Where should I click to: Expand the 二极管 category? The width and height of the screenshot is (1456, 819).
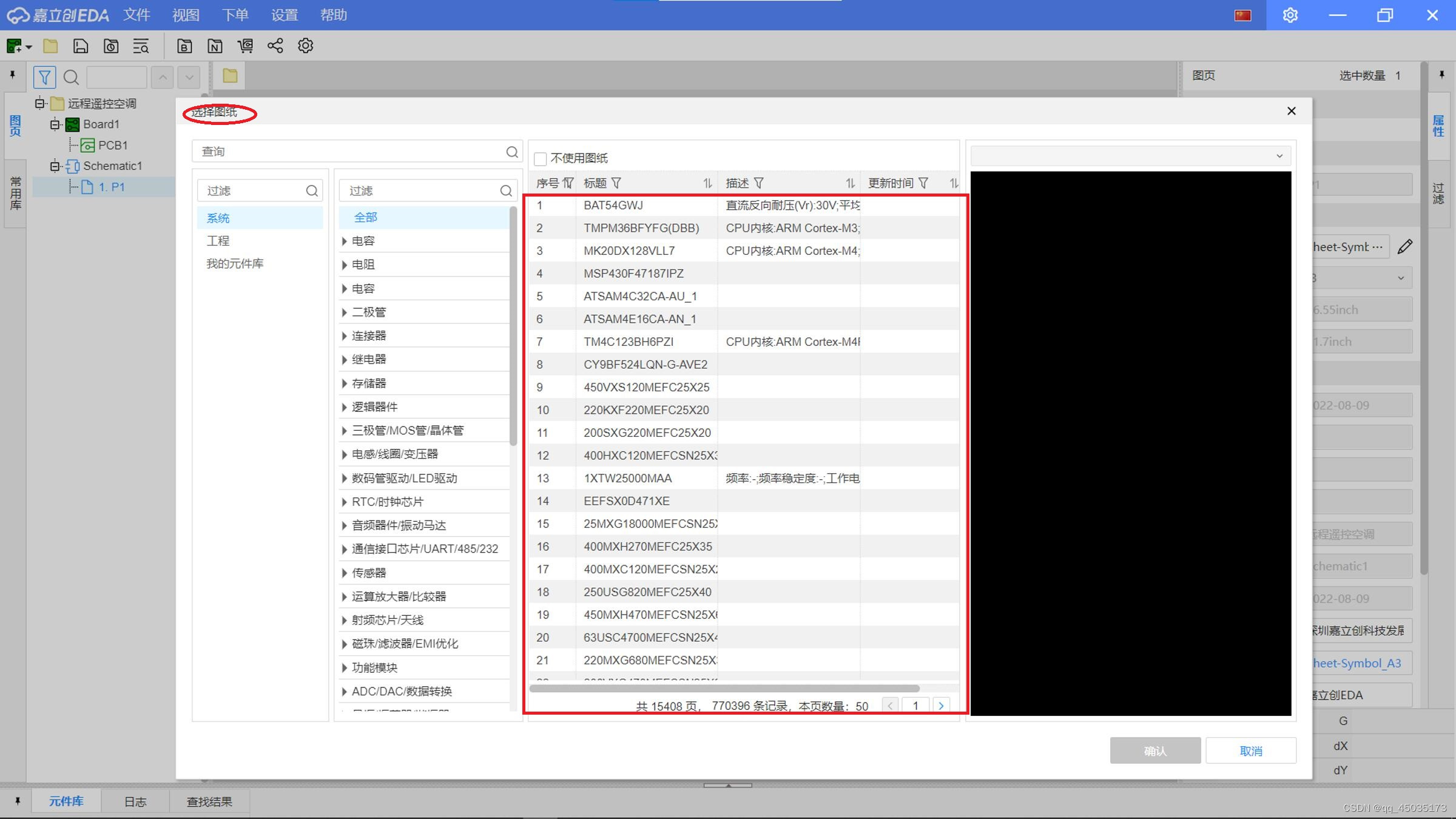(344, 312)
